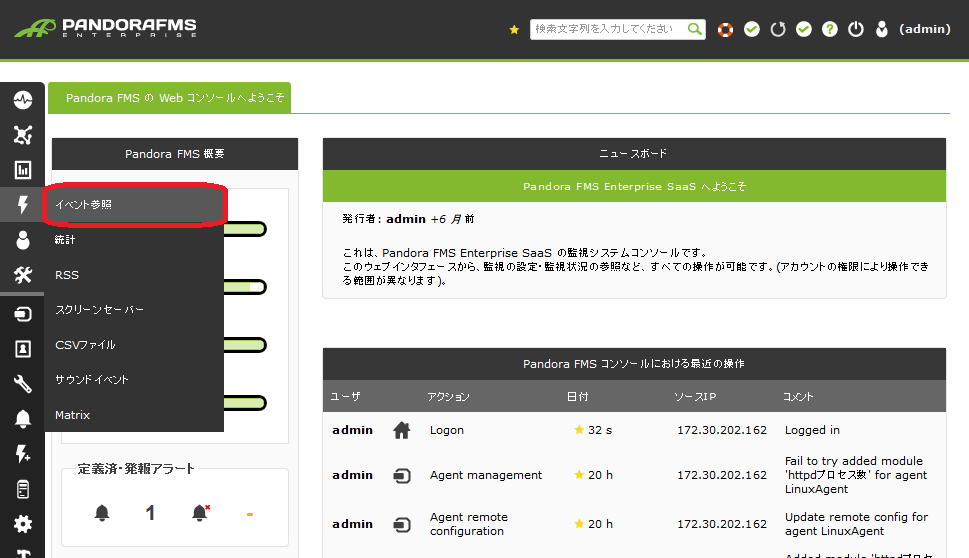Select RSS menu entry
Screen dimensions: 969x558
click(134, 275)
